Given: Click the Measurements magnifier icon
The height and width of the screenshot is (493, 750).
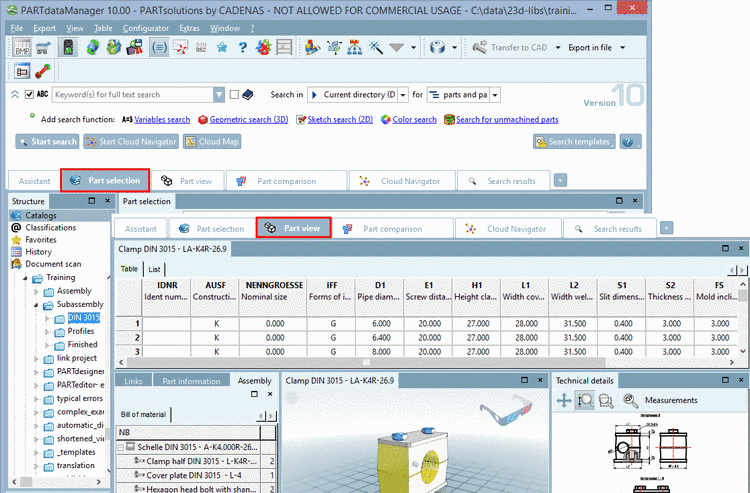Looking at the screenshot, I should pyautogui.click(x=630, y=400).
